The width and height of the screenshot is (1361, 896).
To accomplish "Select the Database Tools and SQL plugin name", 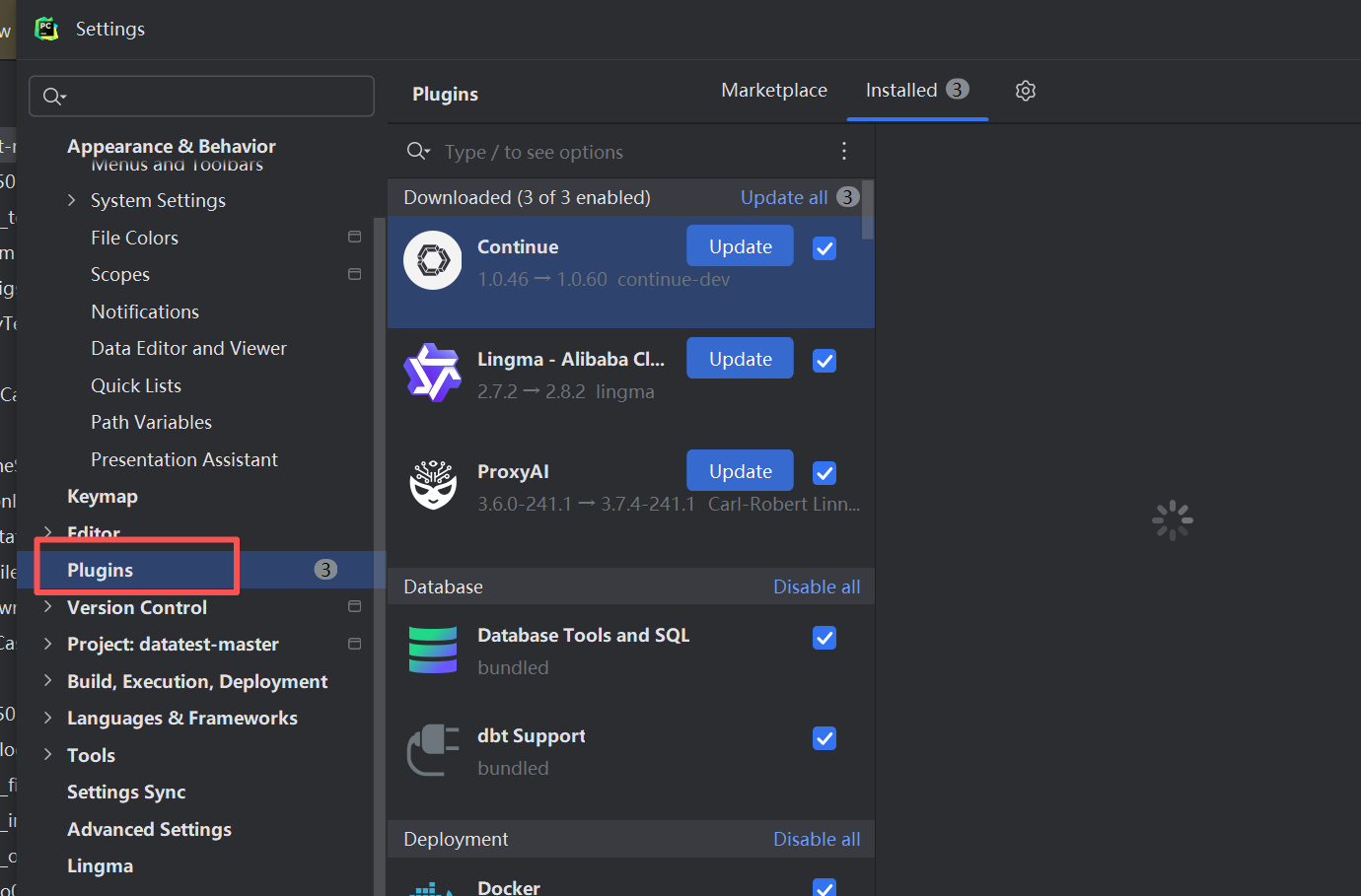I will [x=584, y=635].
